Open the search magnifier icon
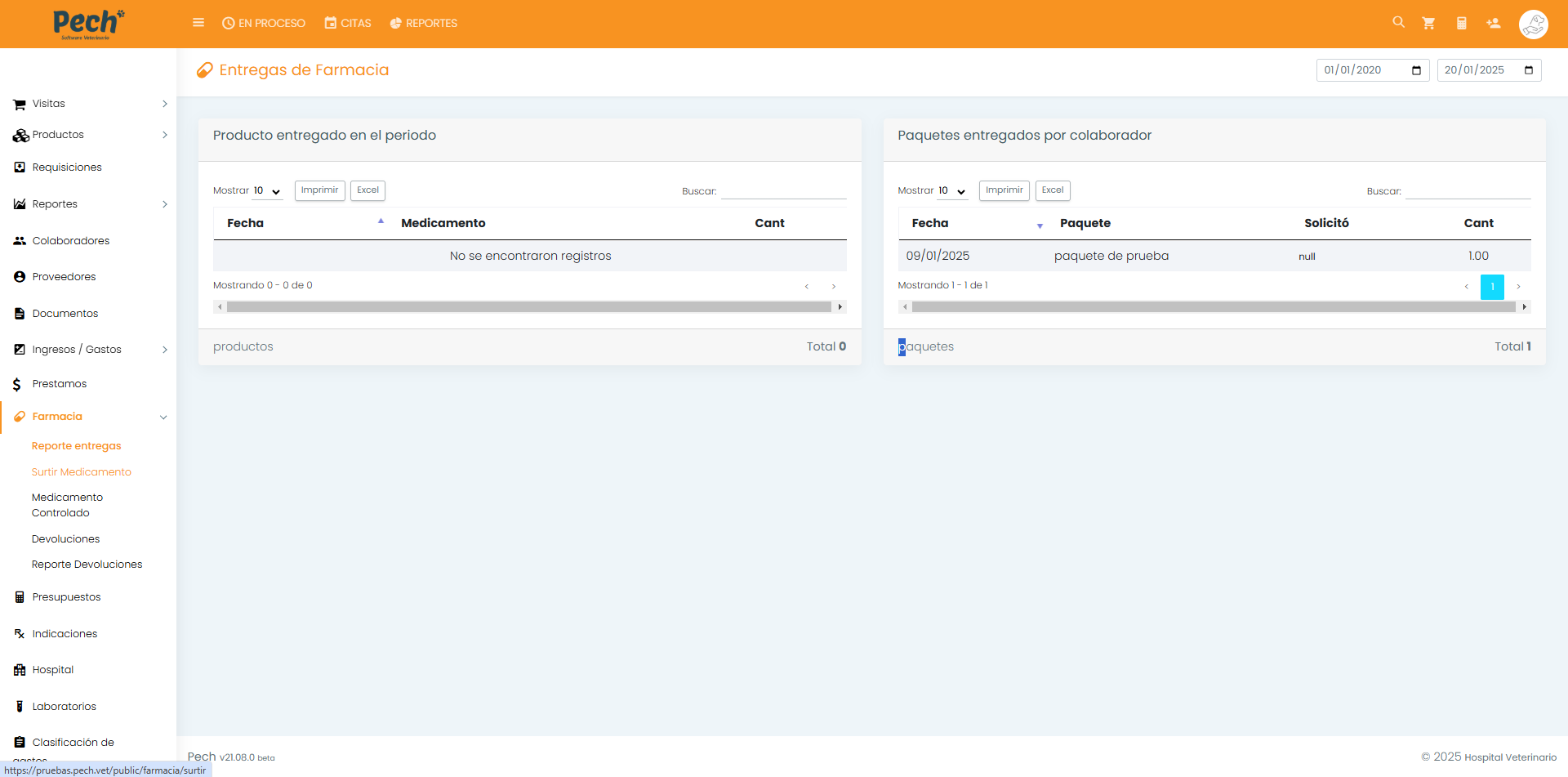The height and width of the screenshot is (777, 1568). [1398, 23]
